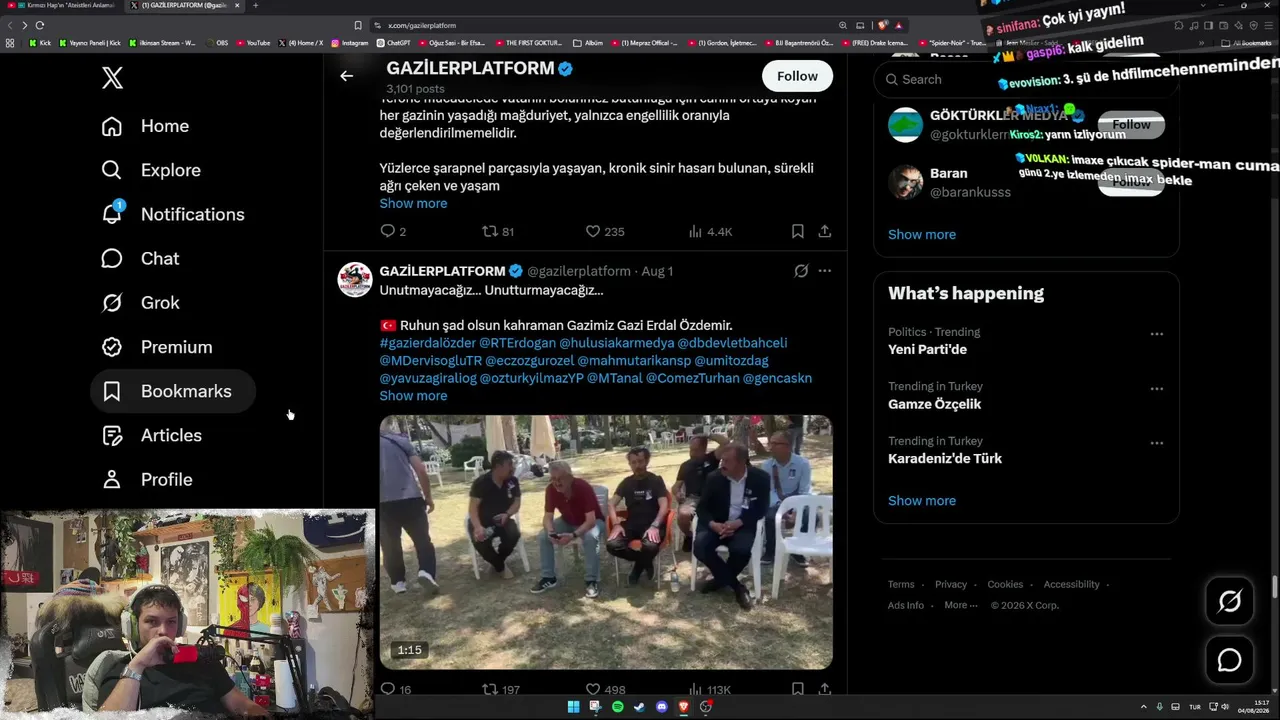Open Home in the X sidebar
This screenshot has height=720, width=1280.
145,126
